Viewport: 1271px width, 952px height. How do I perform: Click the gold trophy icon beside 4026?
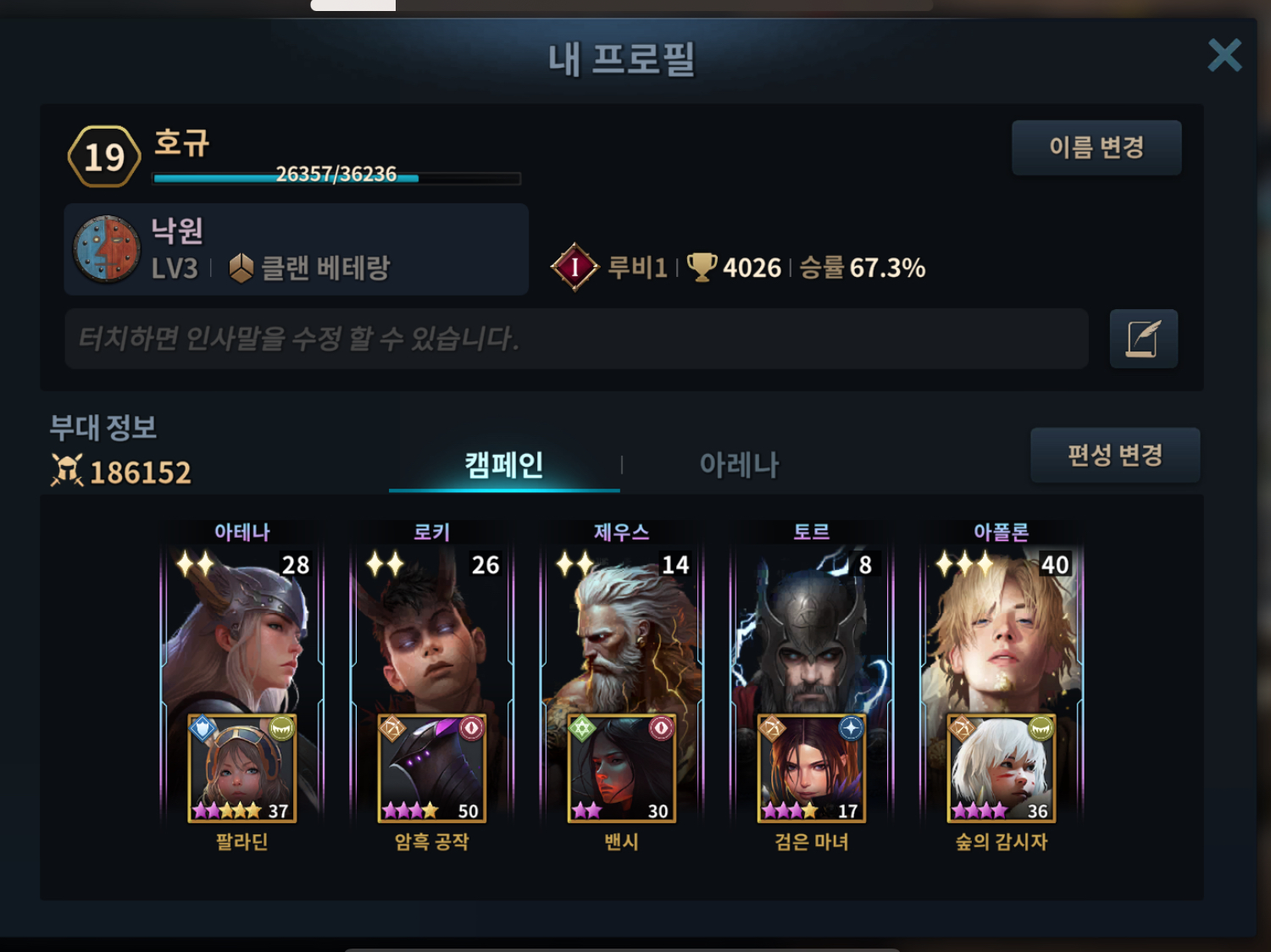tap(702, 267)
